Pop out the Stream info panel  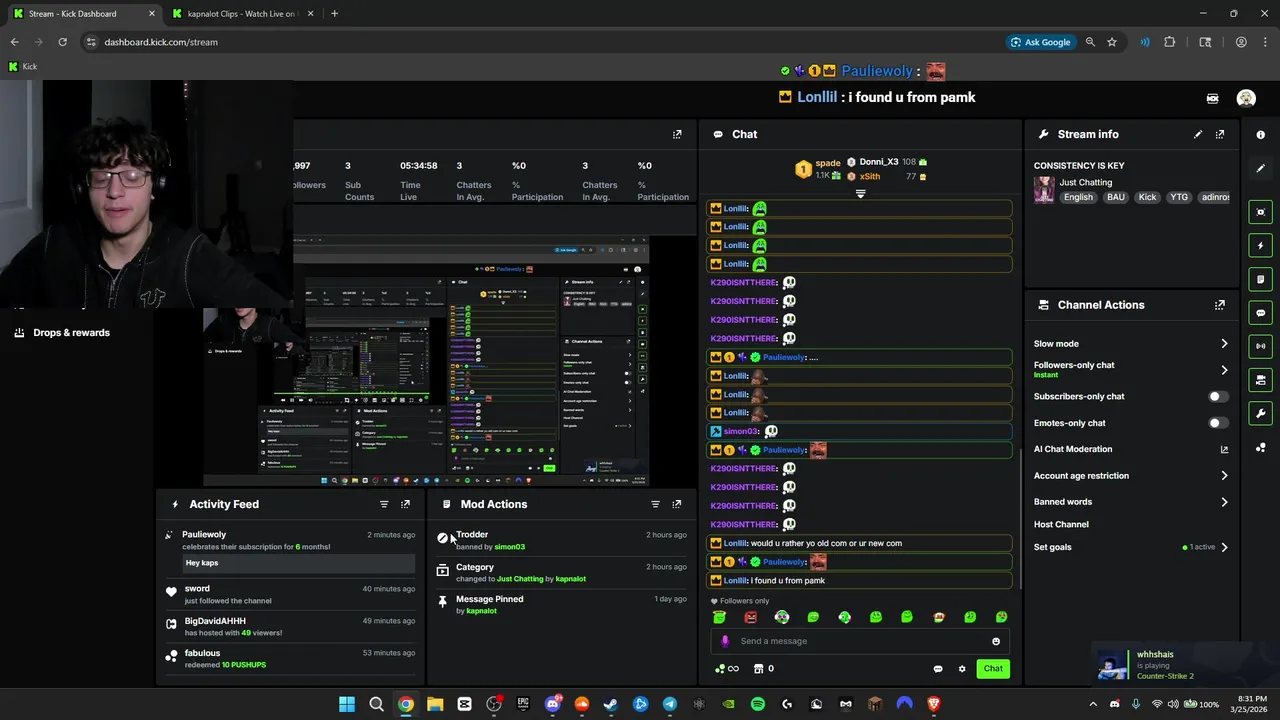pyautogui.click(x=1220, y=134)
